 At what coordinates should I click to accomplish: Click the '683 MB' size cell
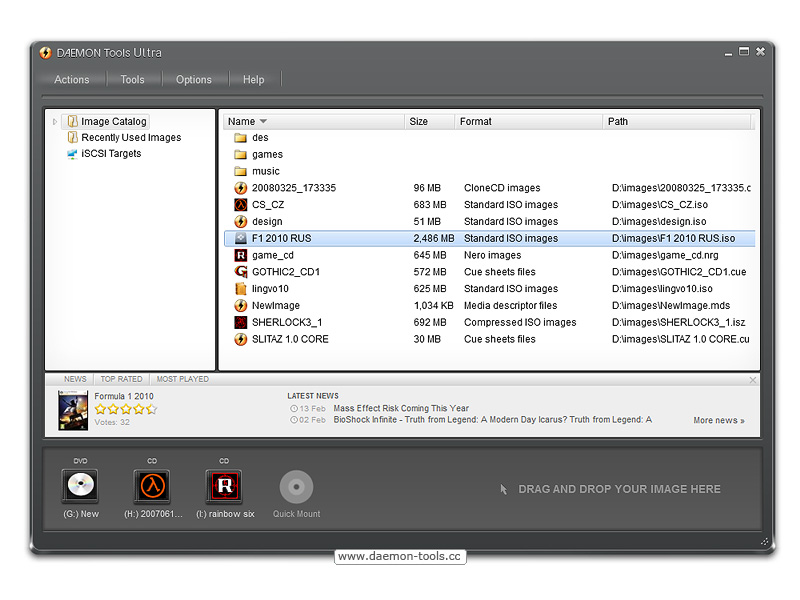(430, 205)
